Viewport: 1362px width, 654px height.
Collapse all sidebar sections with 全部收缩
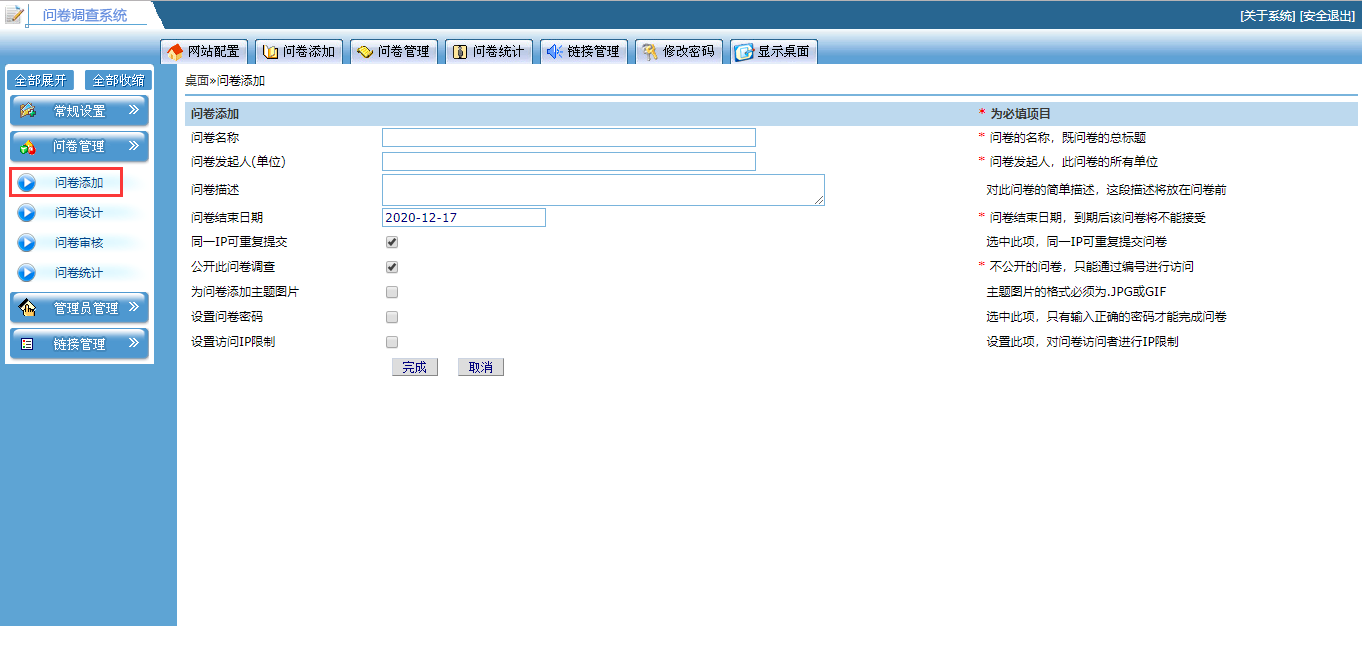tap(118, 80)
